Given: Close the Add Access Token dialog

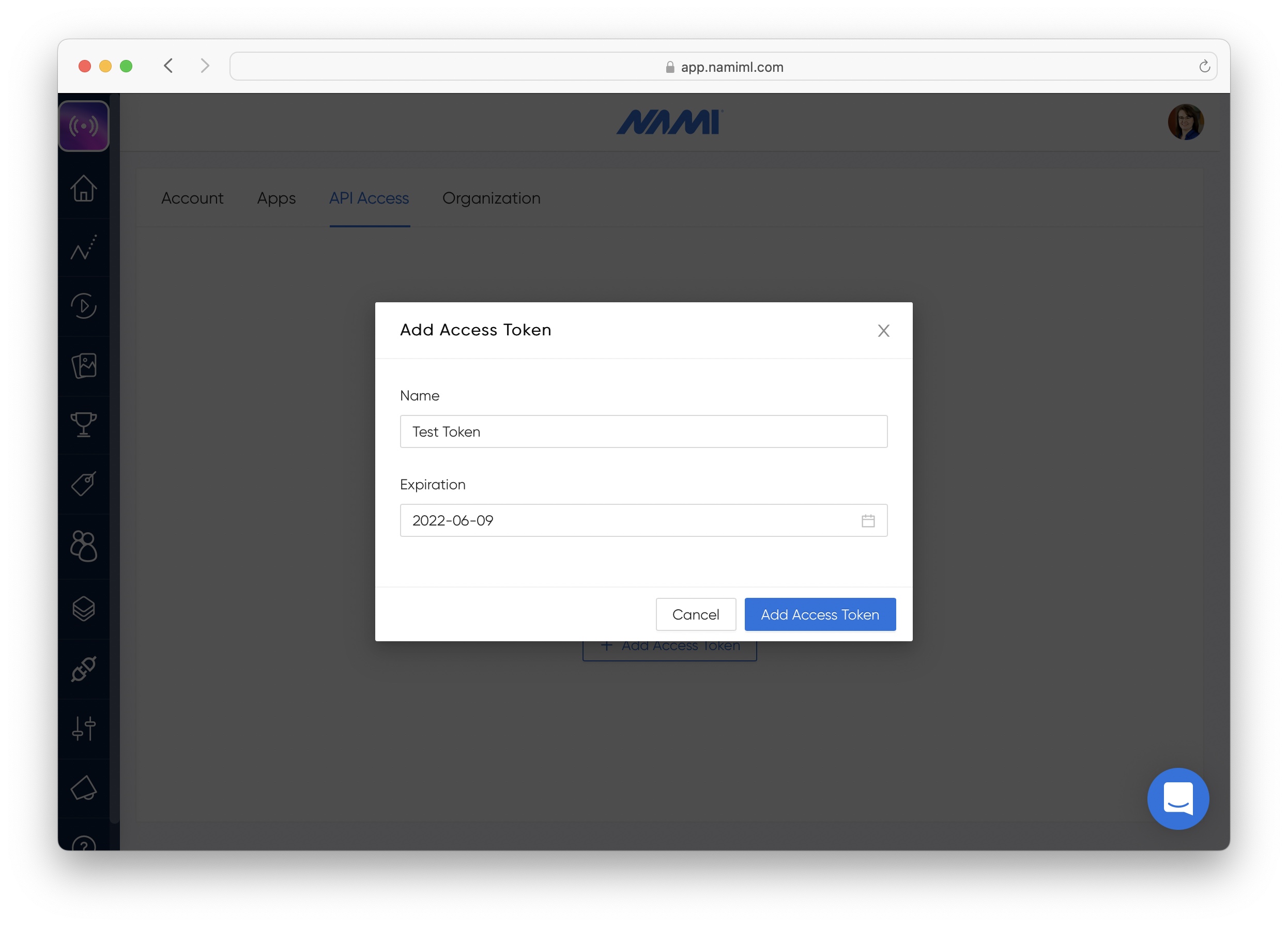Looking at the screenshot, I should (x=883, y=330).
